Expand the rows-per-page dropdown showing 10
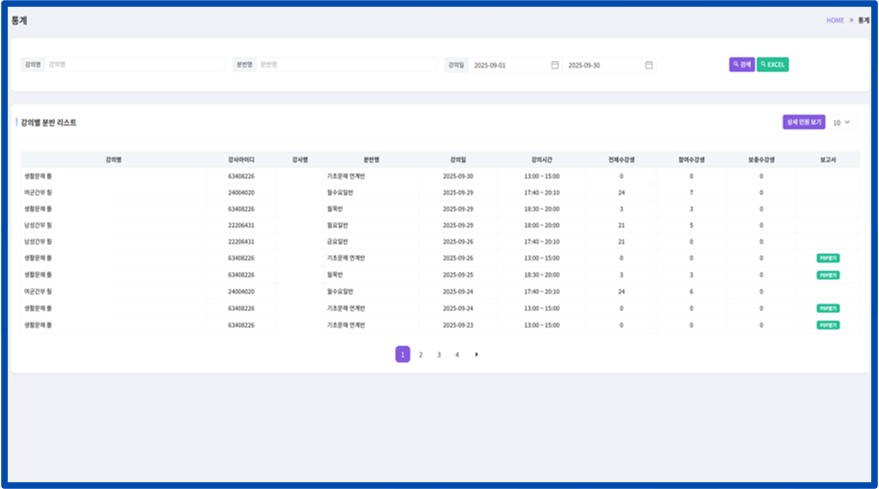Image resolution: width=879 pixels, height=489 pixels. point(844,122)
